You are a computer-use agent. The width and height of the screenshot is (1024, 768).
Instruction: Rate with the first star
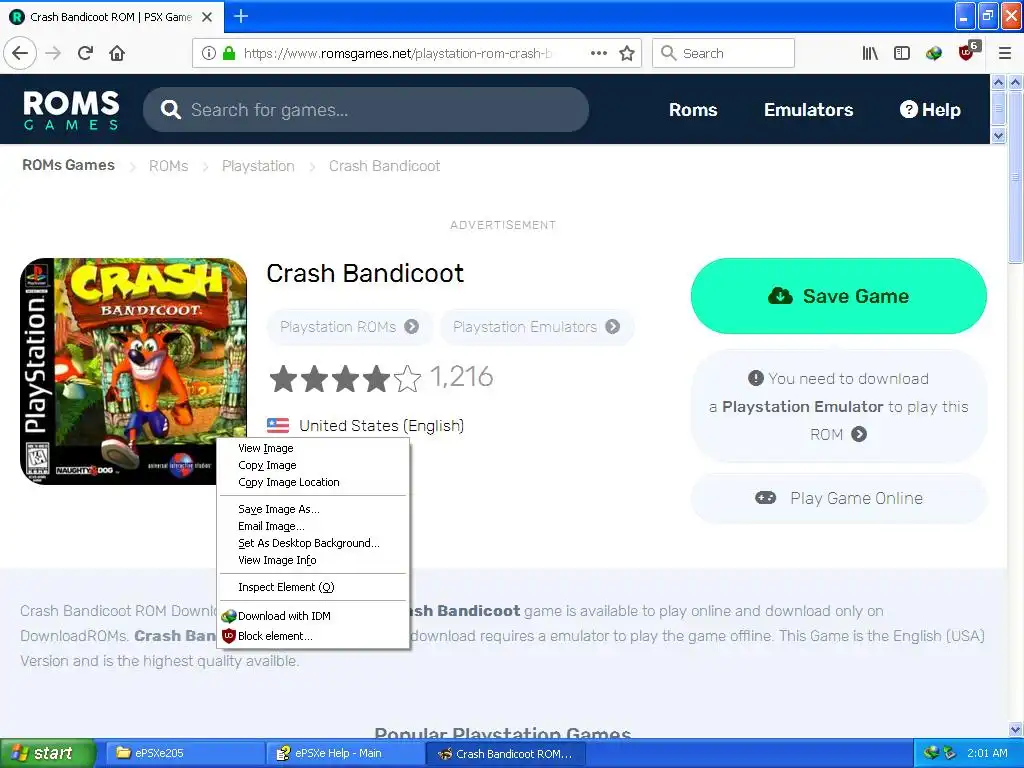283,378
